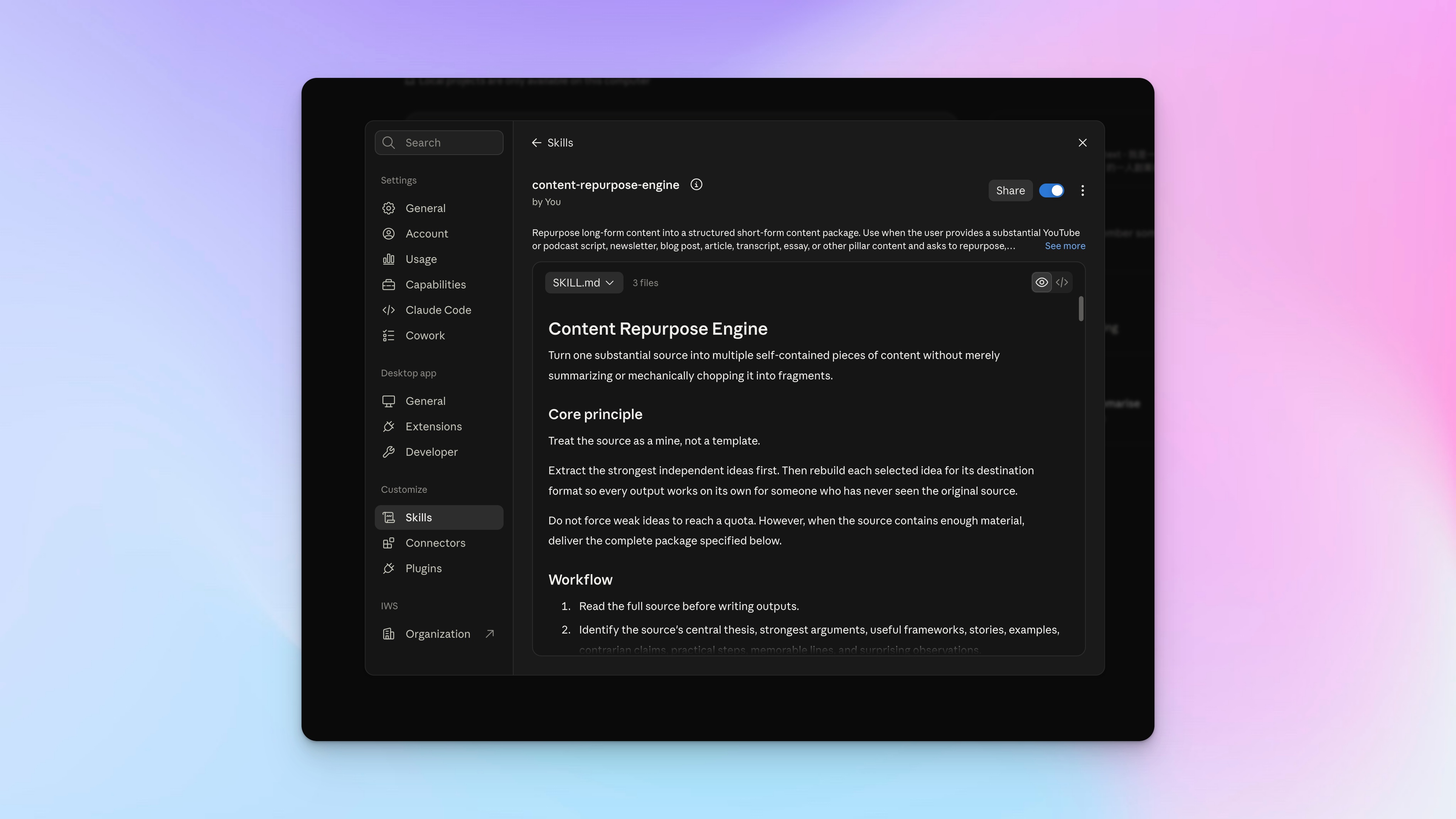The image size is (1456, 819).
Task: Expand the description with See more
Action: [1065, 246]
